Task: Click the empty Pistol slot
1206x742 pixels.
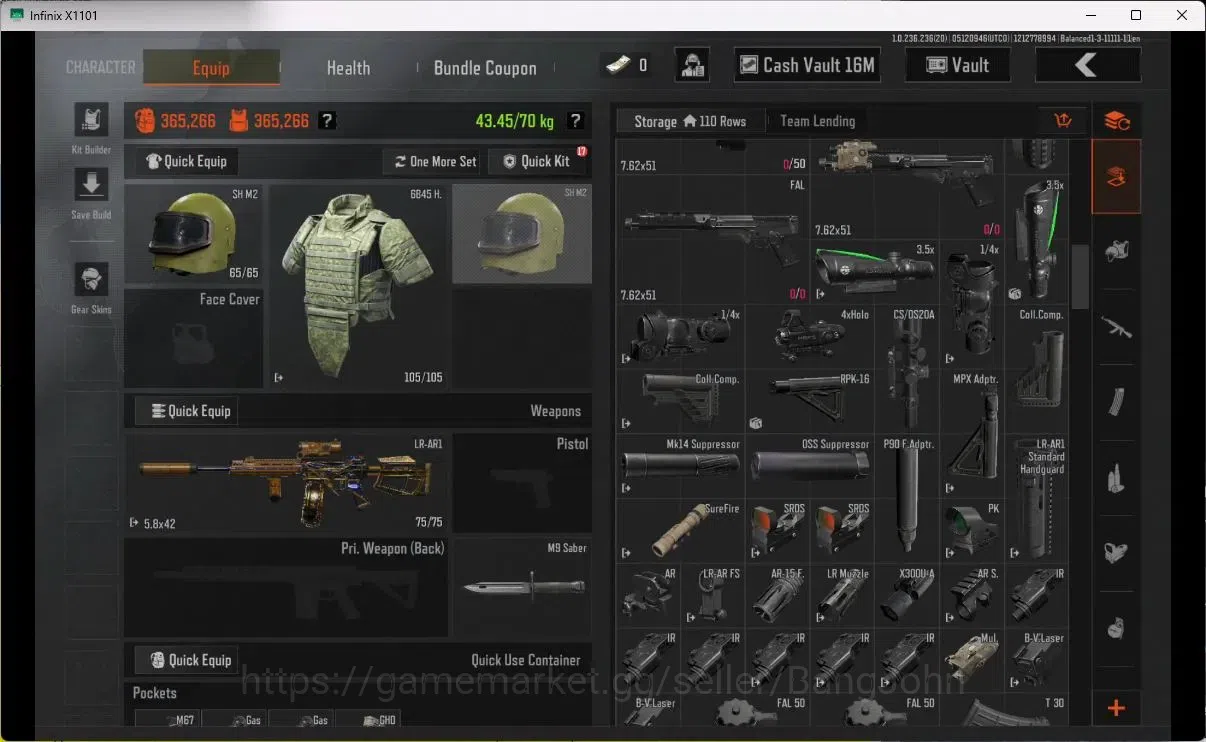Action: 522,483
